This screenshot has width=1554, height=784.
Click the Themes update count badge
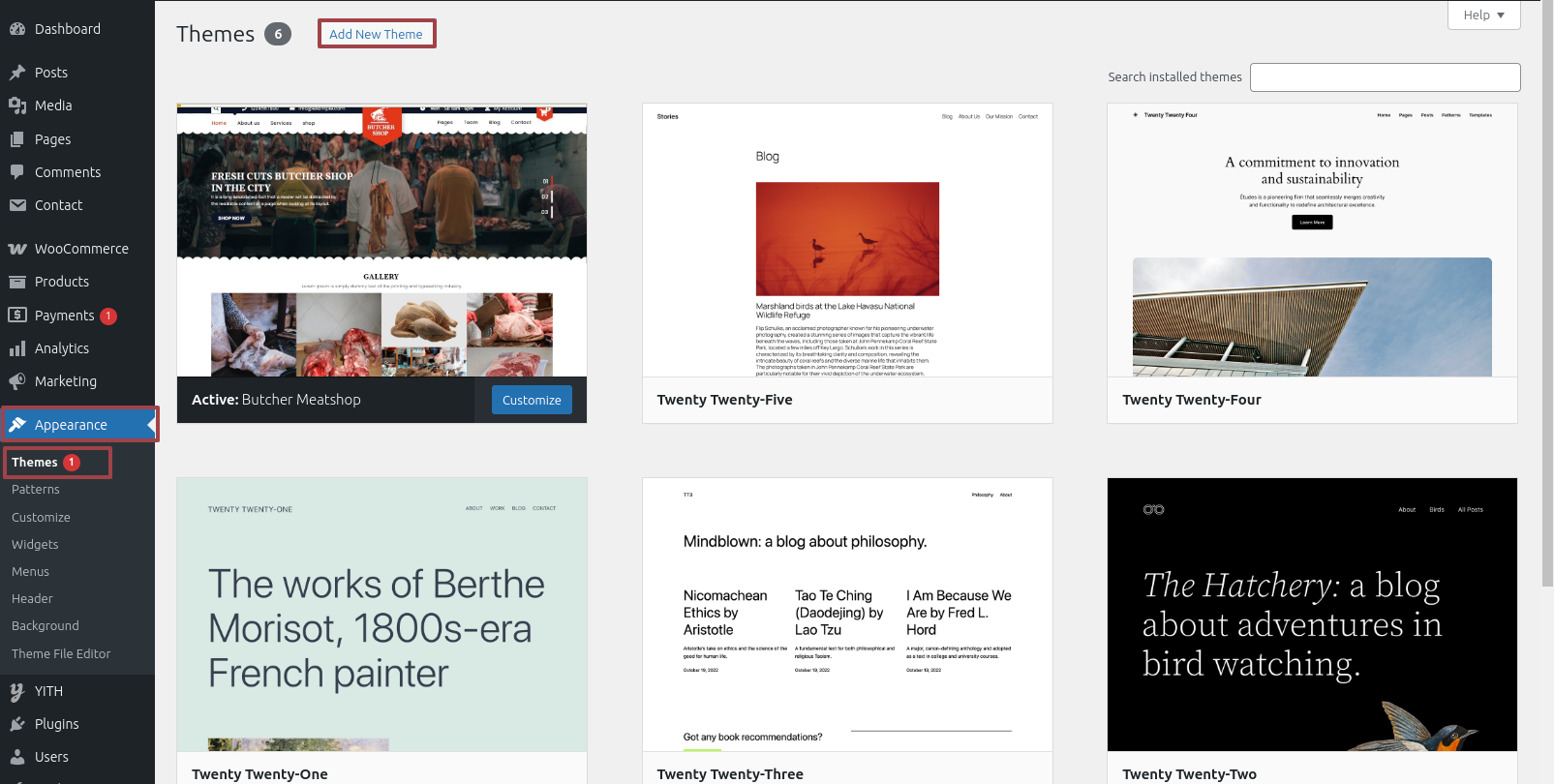(x=72, y=463)
